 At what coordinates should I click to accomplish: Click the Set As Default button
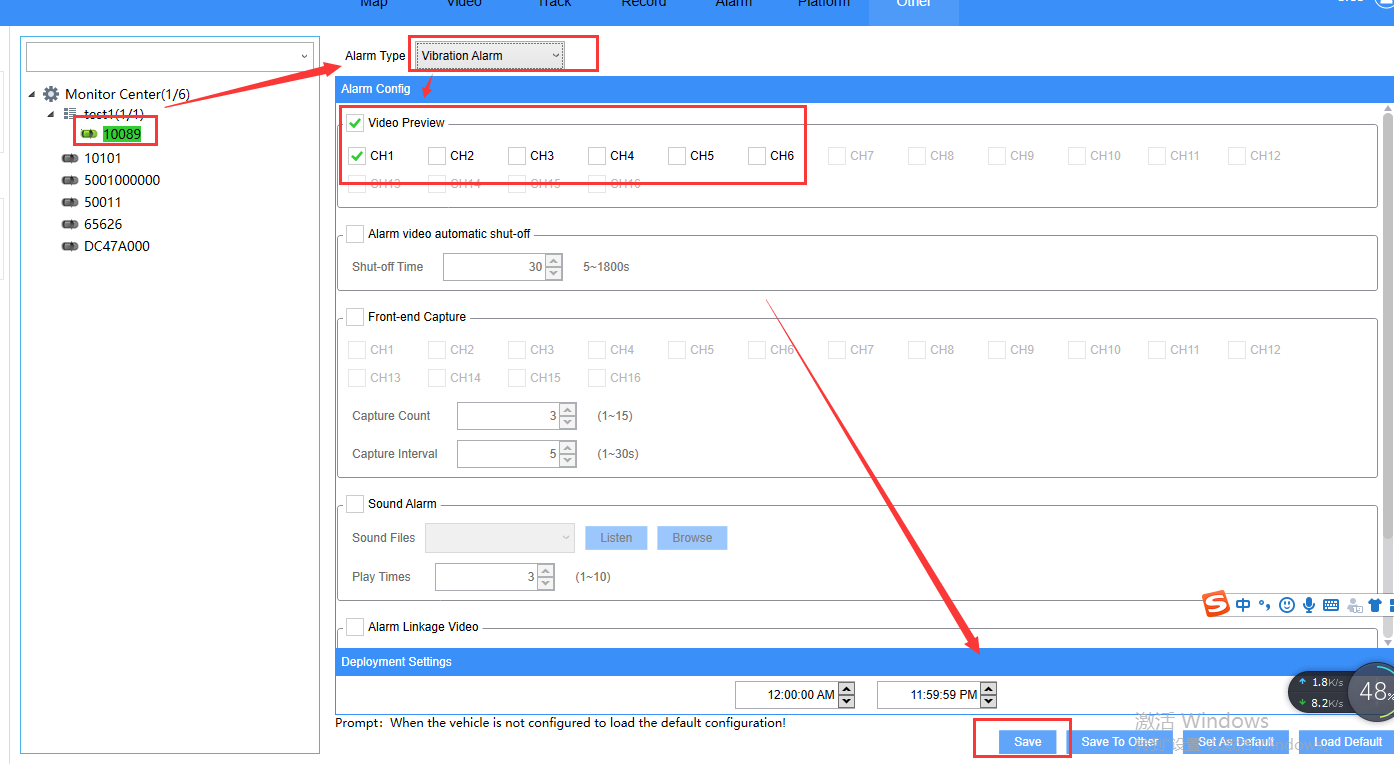pyautogui.click(x=1236, y=742)
